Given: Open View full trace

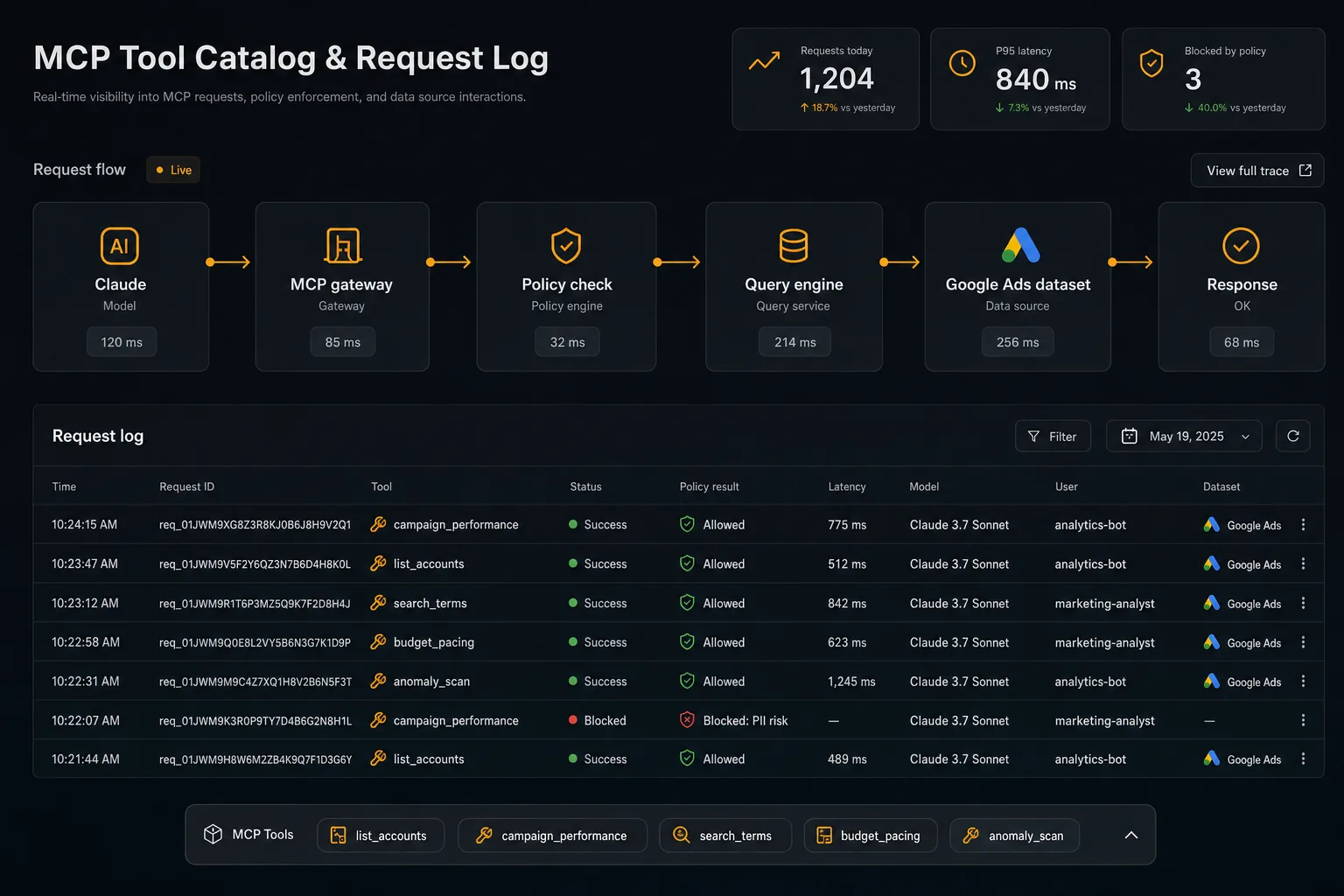Looking at the screenshot, I should (1257, 171).
